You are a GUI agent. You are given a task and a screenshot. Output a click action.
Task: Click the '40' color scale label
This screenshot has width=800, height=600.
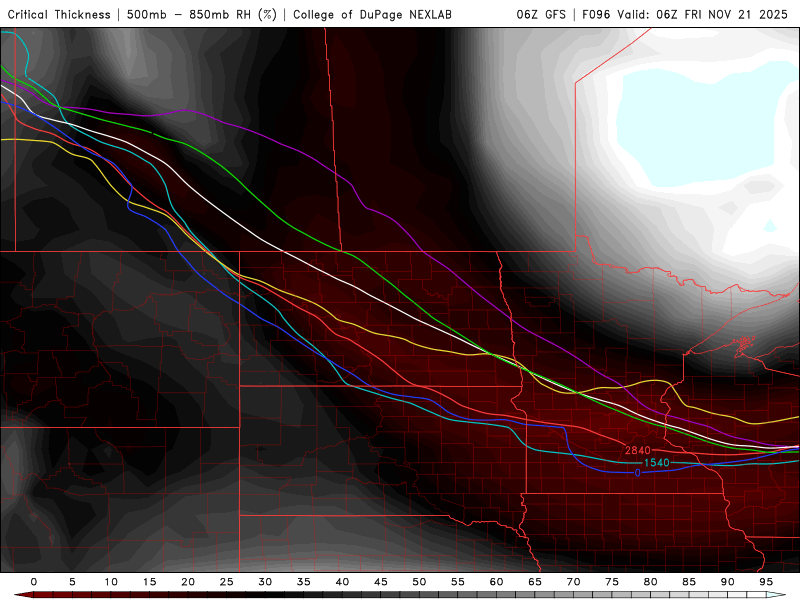(342, 582)
